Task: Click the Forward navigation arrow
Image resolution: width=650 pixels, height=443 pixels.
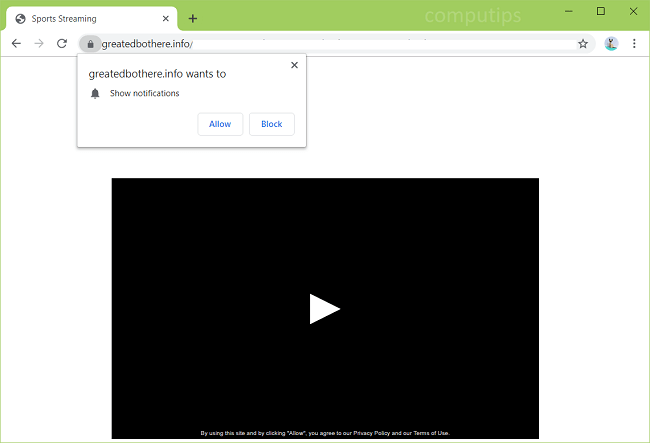Action: point(39,44)
